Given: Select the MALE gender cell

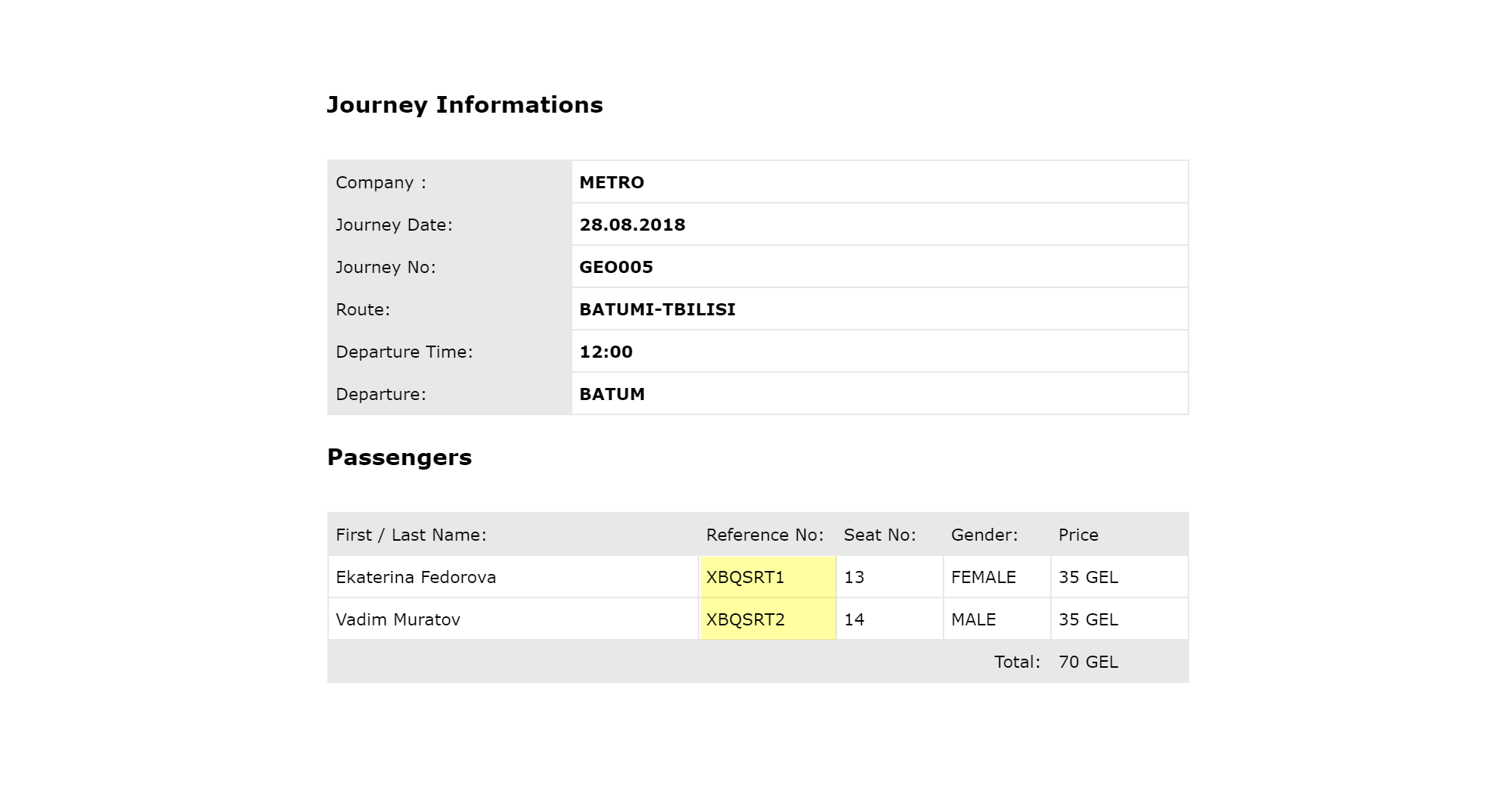Looking at the screenshot, I should pyautogui.click(x=996, y=619).
